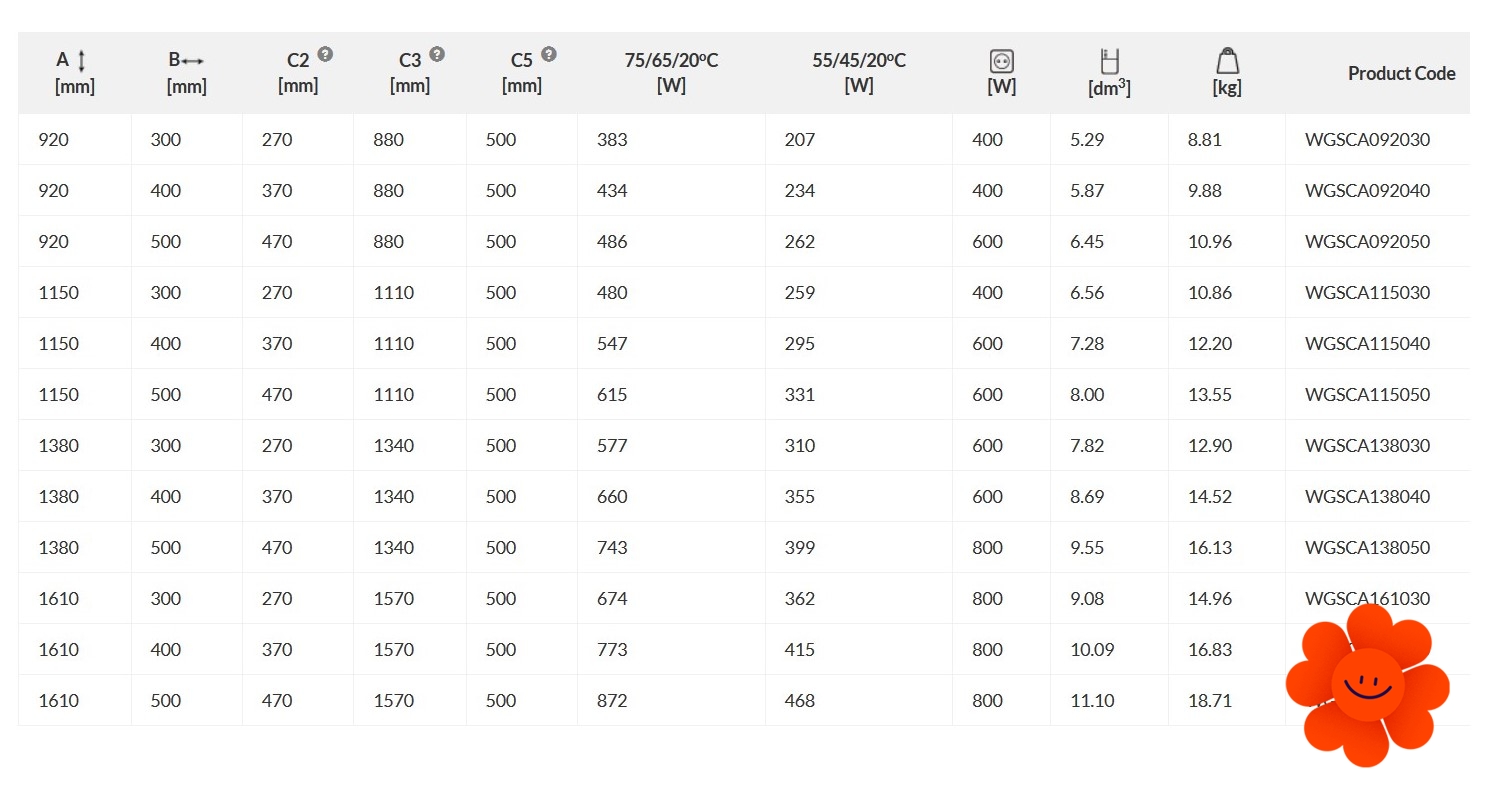Screen dimensions: 1492x801
Task: Click the water volume container icon
Action: pyautogui.click(x=1109, y=61)
